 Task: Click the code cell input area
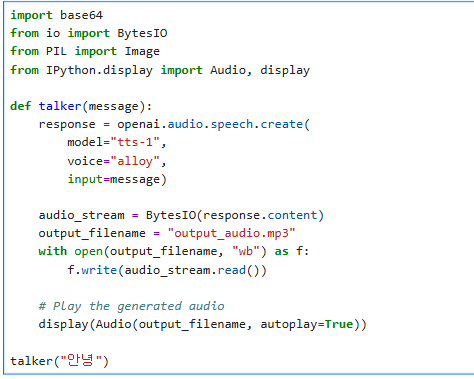pos(239,188)
